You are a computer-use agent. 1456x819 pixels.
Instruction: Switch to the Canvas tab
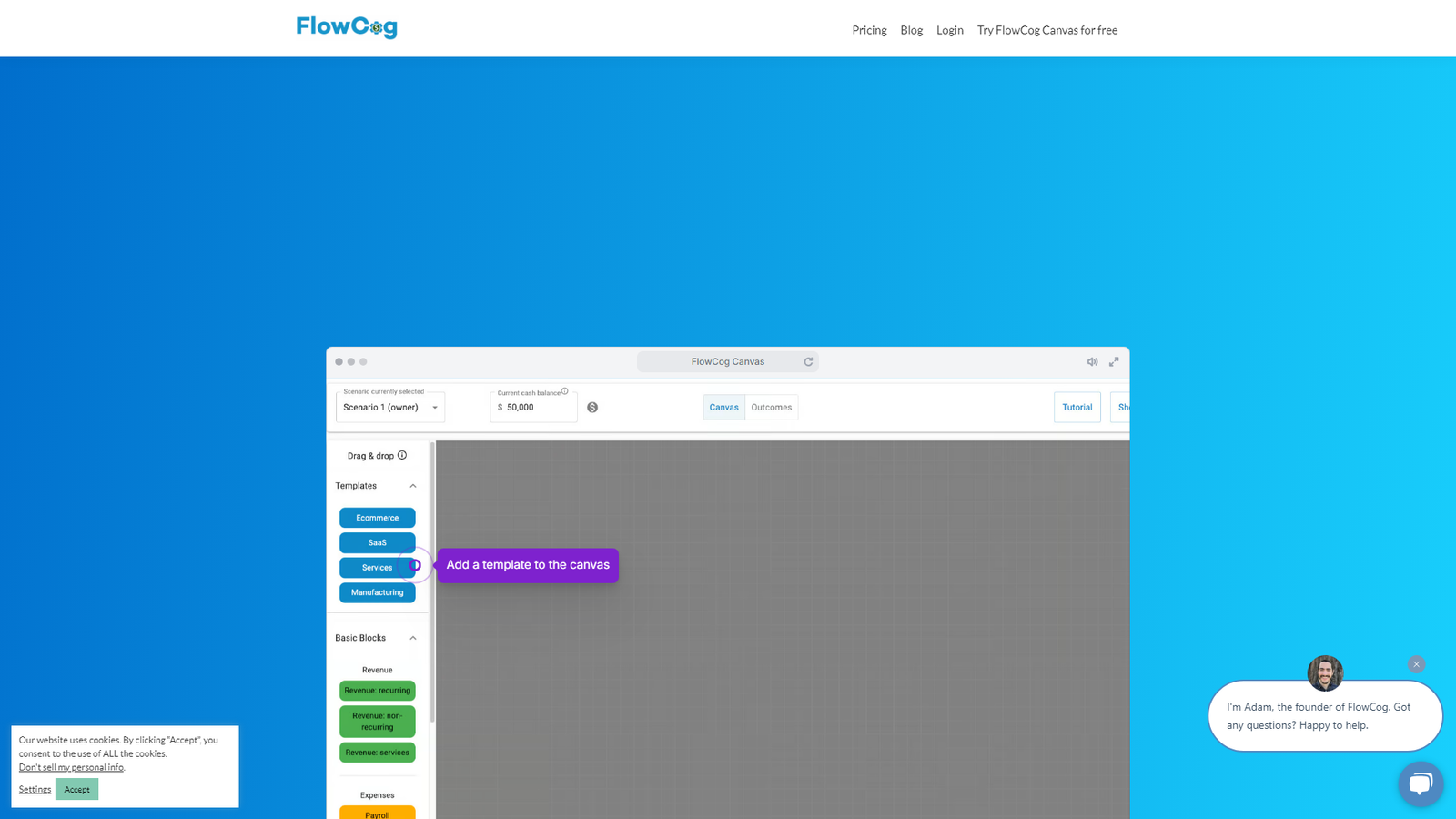(x=724, y=408)
